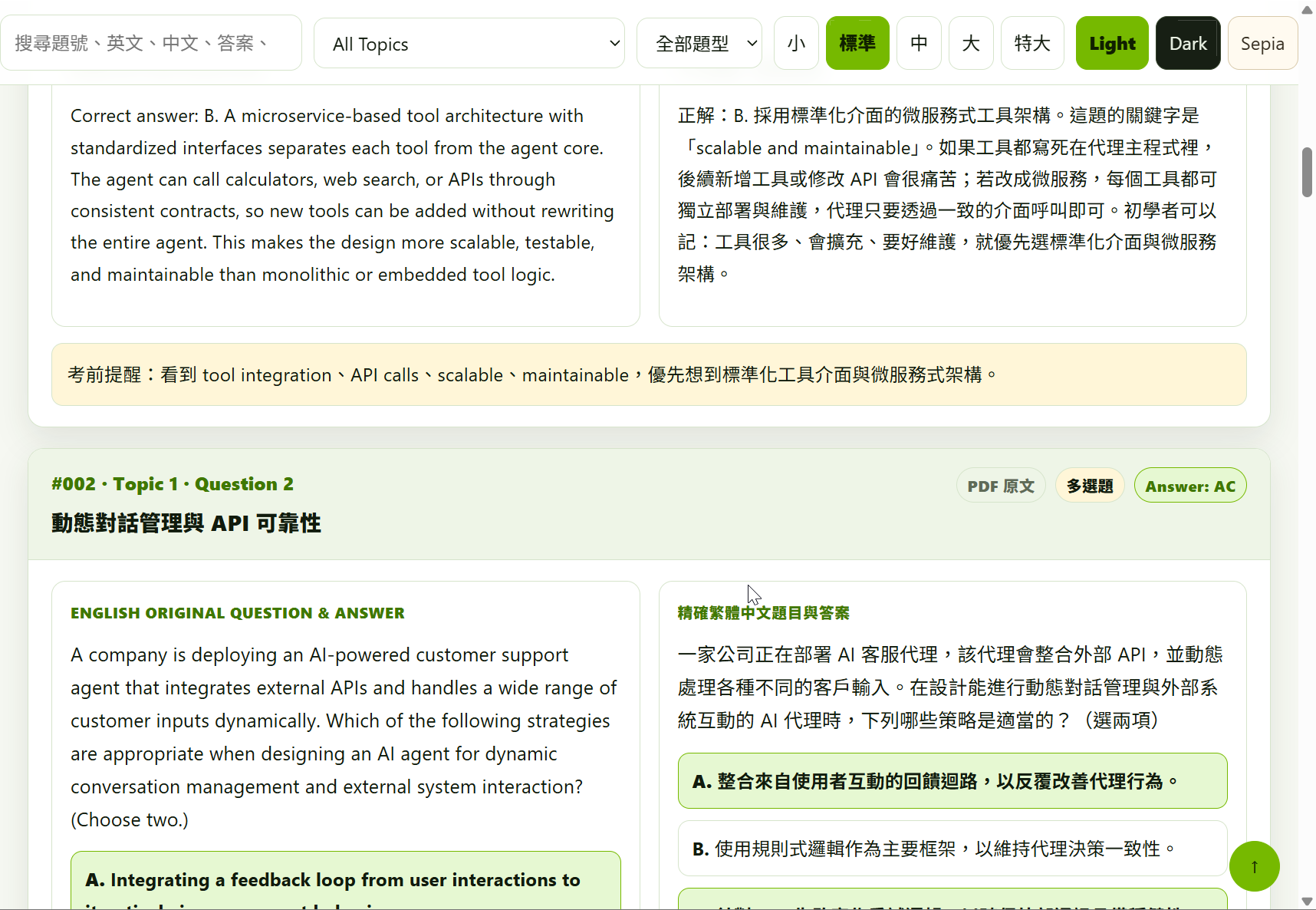Click the scrollbar down arrow
1316x910 pixels.
1308,902
